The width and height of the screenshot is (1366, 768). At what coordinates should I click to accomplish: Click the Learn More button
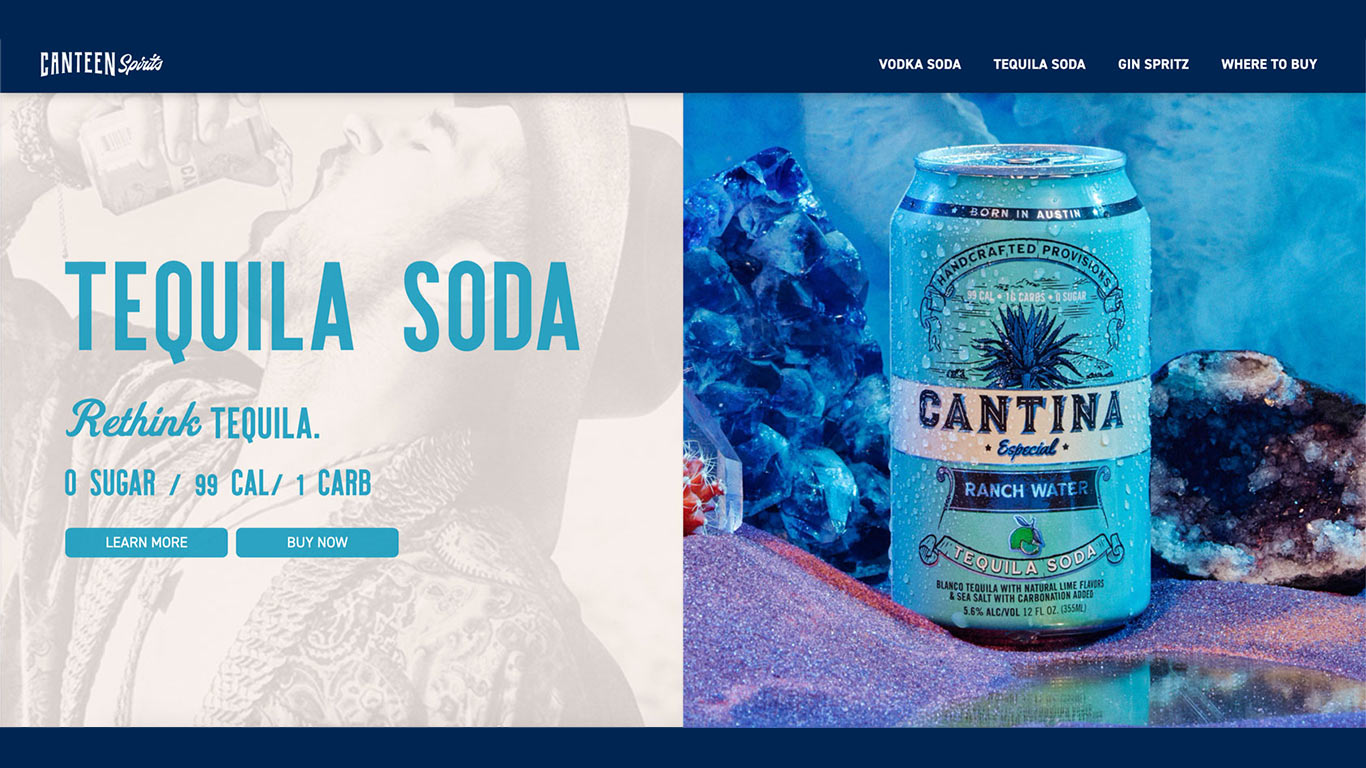coord(146,542)
